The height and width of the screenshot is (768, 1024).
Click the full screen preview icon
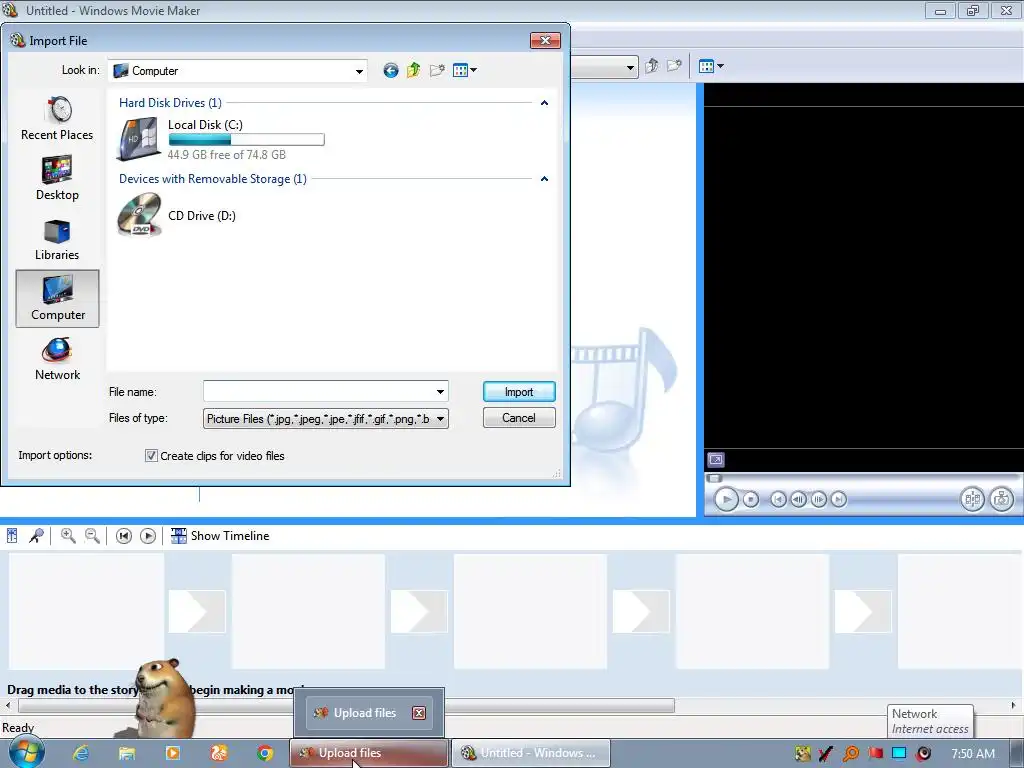[x=716, y=460]
